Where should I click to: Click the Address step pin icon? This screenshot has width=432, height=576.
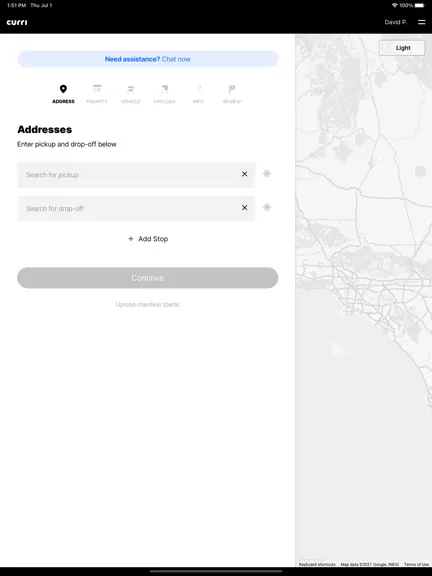point(63,89)
